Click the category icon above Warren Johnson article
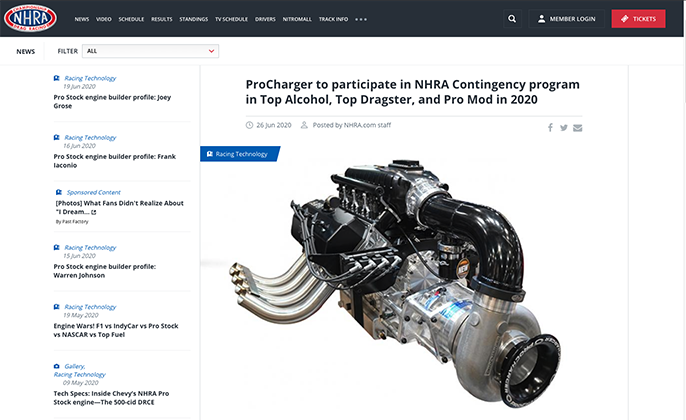The height and width of the screenshot is (420, 686). (x=56, y=248)
